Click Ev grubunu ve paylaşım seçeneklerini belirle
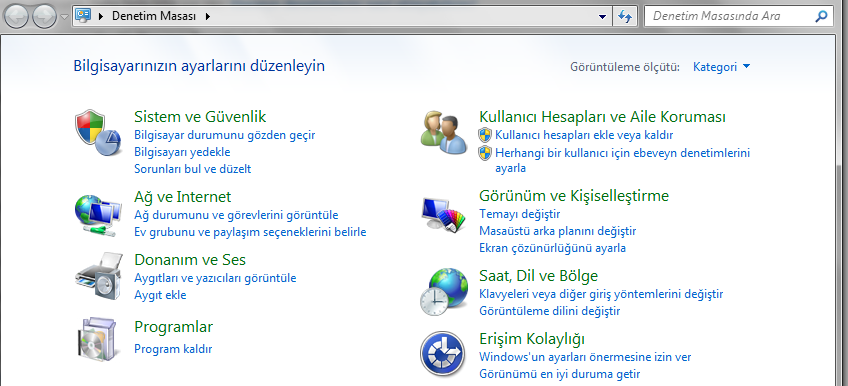The height and width of the screenshot is (386, 848). 250,232
